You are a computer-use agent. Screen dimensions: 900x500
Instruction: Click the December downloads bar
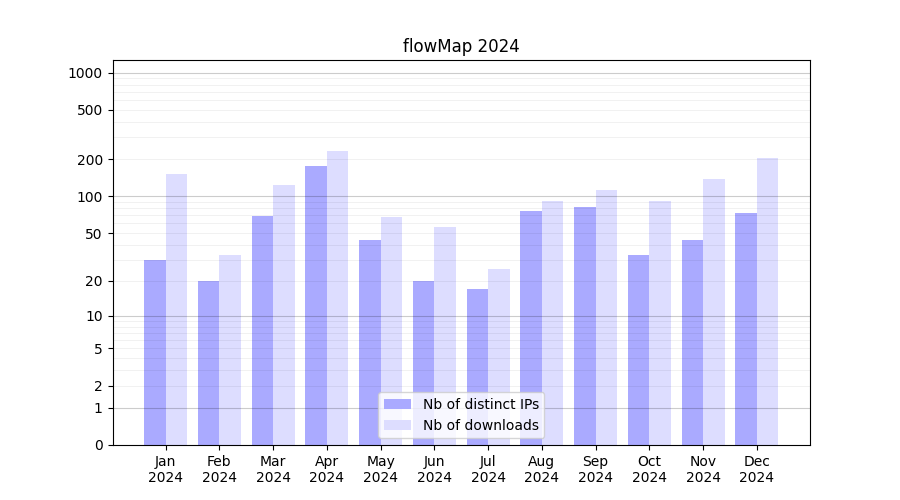click(x=768, y=301)
